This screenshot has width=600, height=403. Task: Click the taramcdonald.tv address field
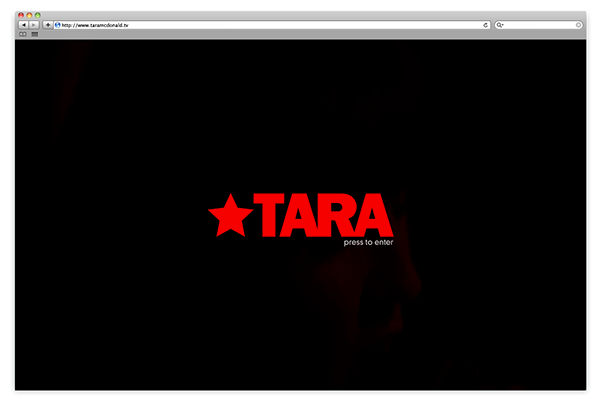[272, 25]
